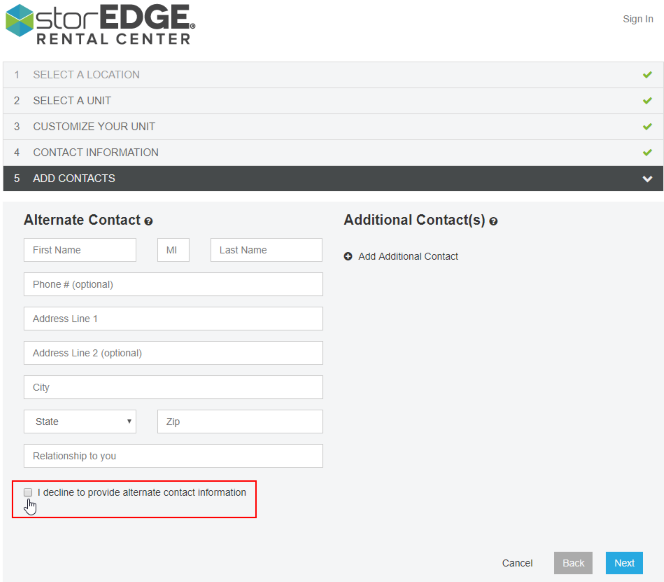Click the storEDGE Rental Center logo
The height and width of the screenshot is (582, 664).
pos(100,24)
